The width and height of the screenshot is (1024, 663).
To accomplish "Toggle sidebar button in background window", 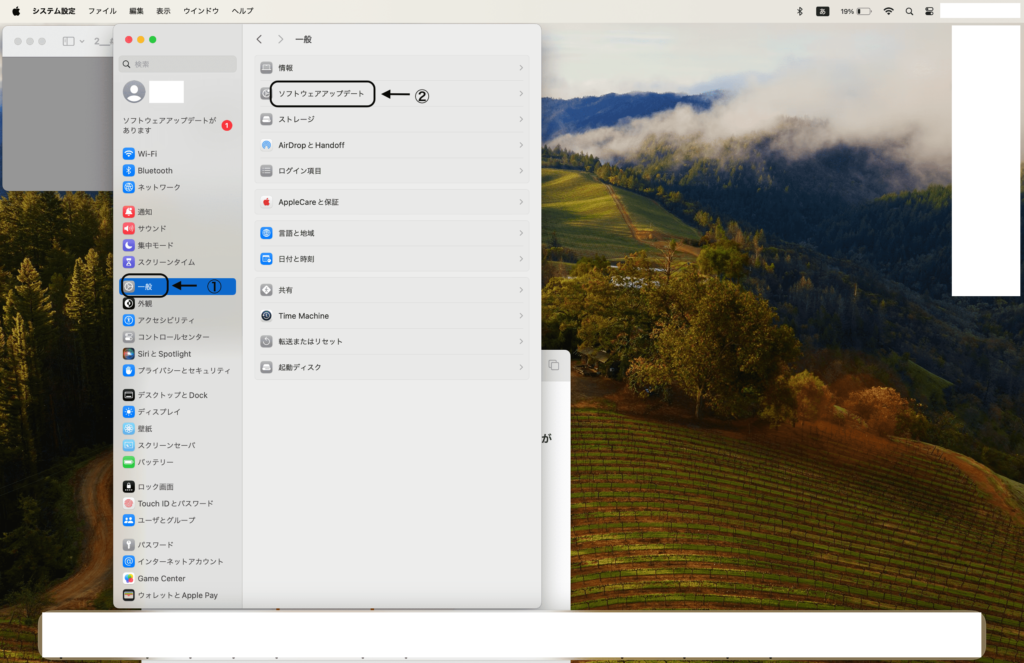I will pyautogui.click(x=68, y=41).
